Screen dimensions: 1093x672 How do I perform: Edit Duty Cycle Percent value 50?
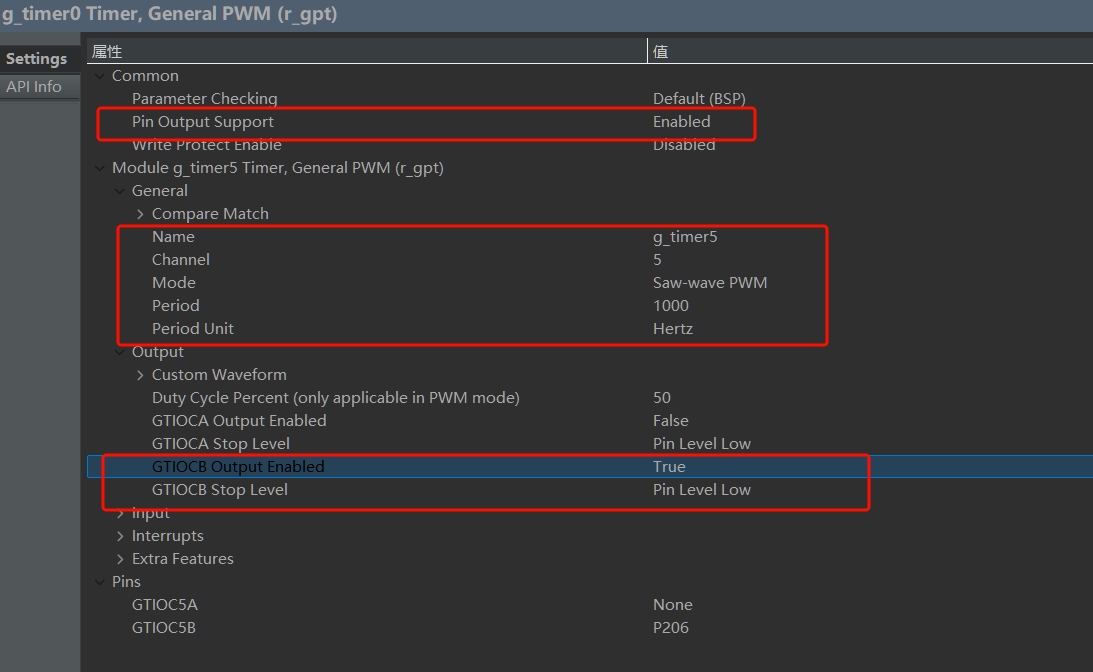pos(662,398)
